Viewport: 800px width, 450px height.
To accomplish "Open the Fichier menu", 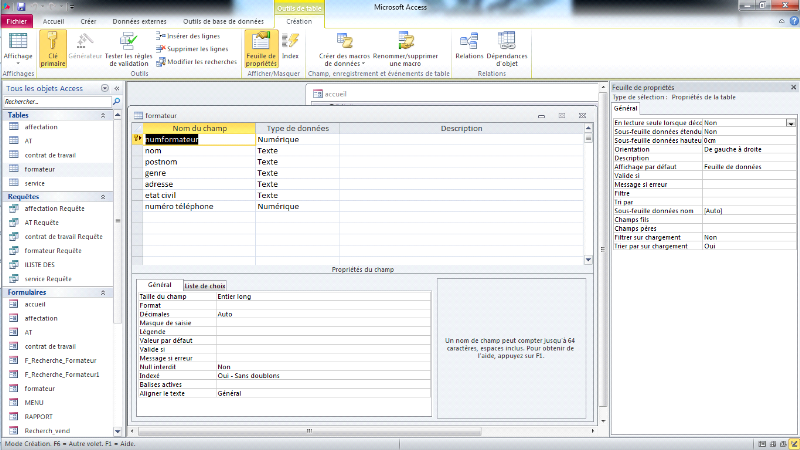I will tap(17, 20).
